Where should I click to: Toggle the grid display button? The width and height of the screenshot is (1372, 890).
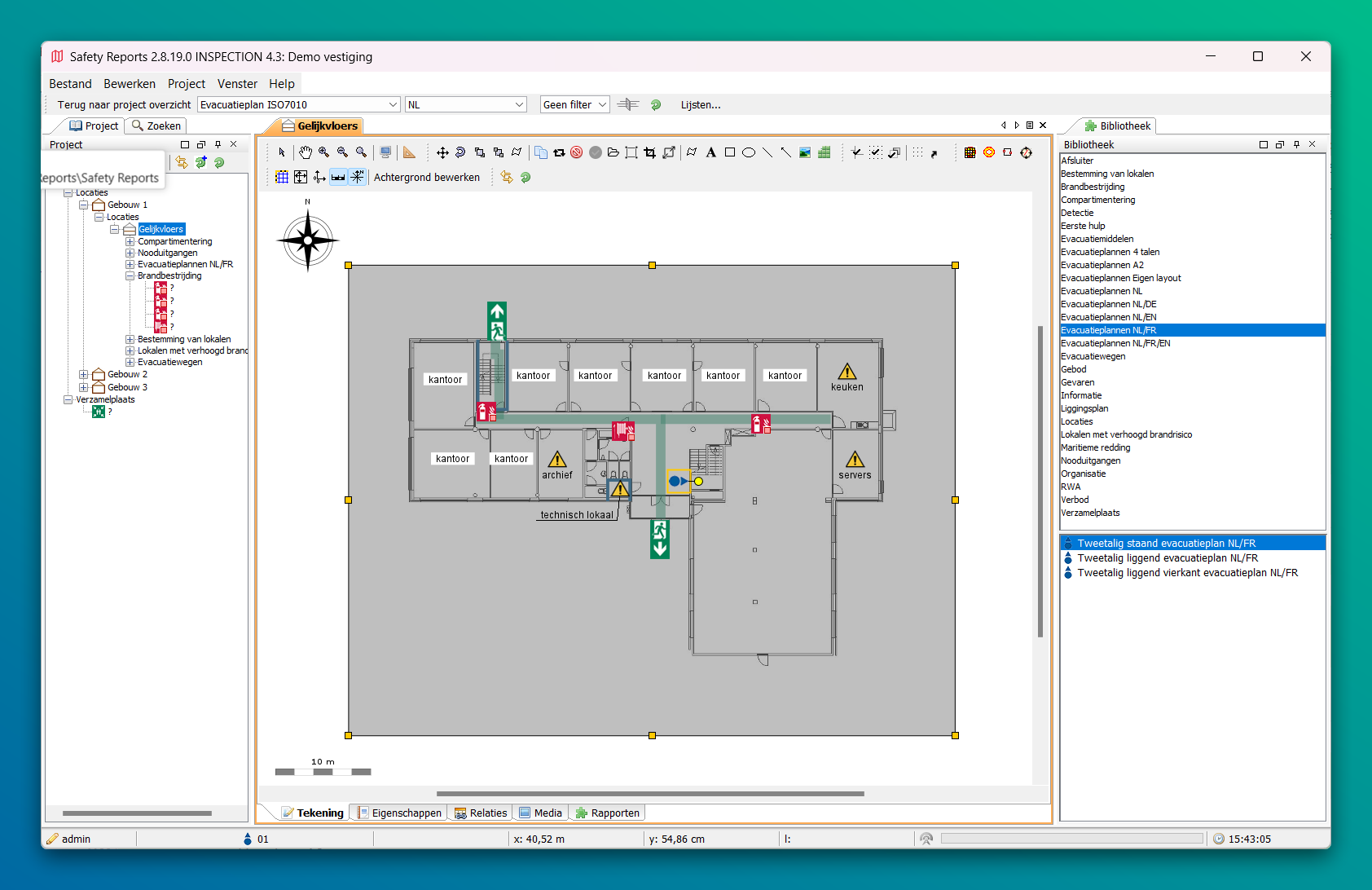282,177
